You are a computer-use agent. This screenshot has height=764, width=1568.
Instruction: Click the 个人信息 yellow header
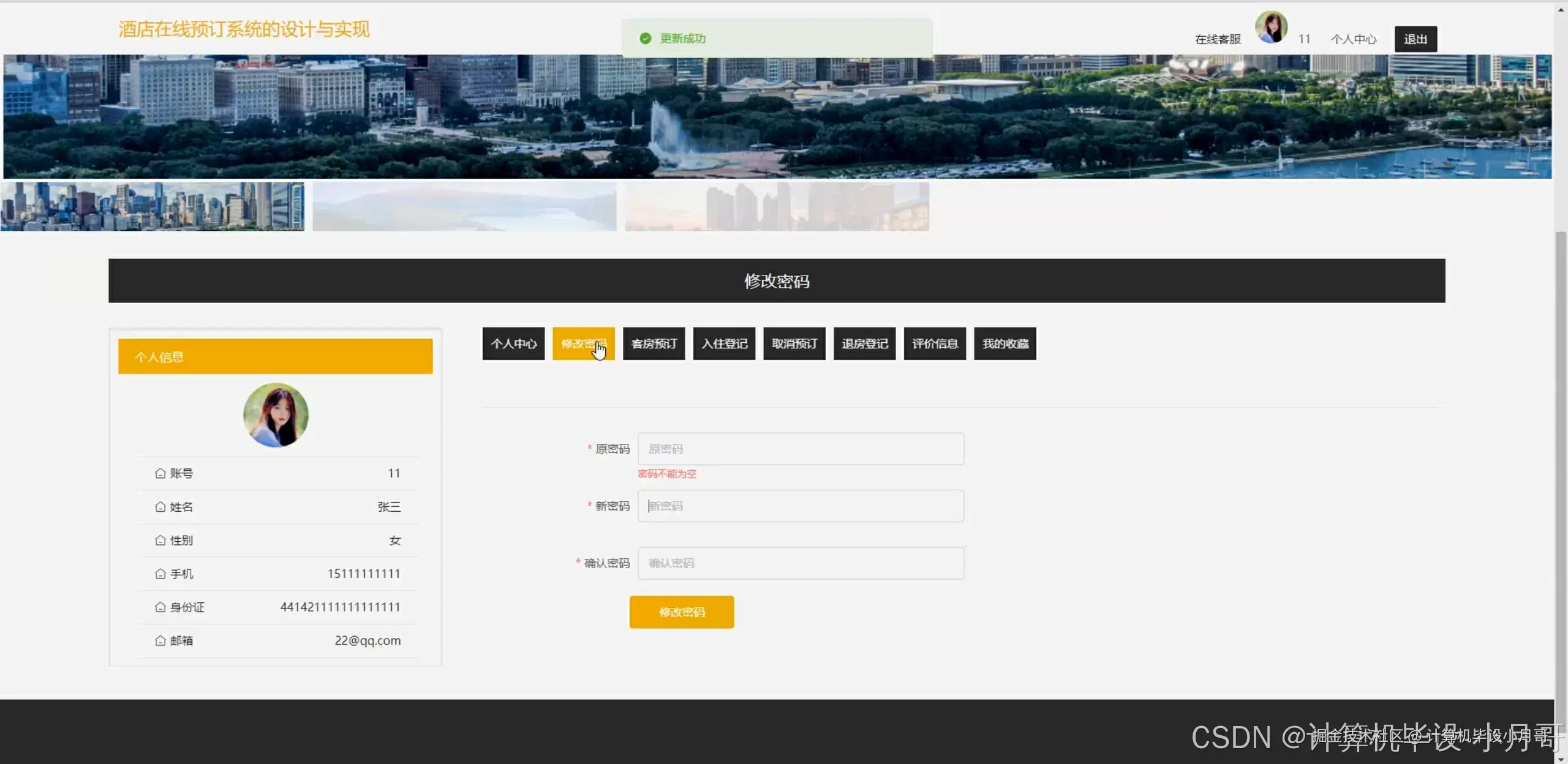coord(276,356)
